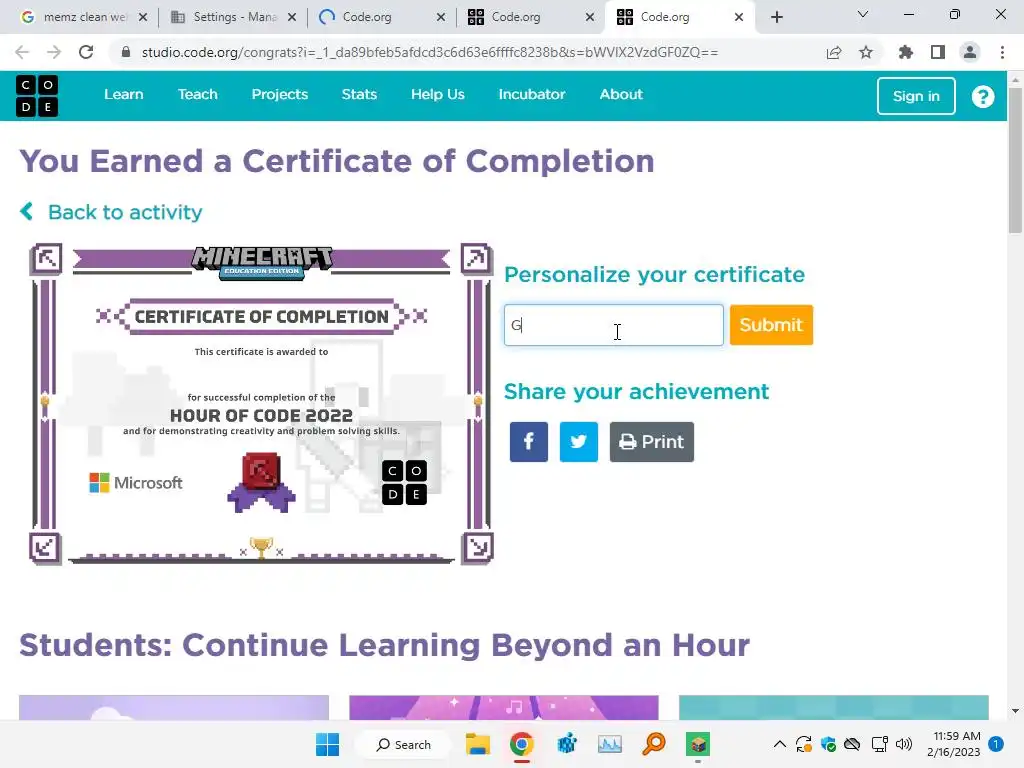
Task: Open the Stats menu item
Action: click(x=359, y=95)
